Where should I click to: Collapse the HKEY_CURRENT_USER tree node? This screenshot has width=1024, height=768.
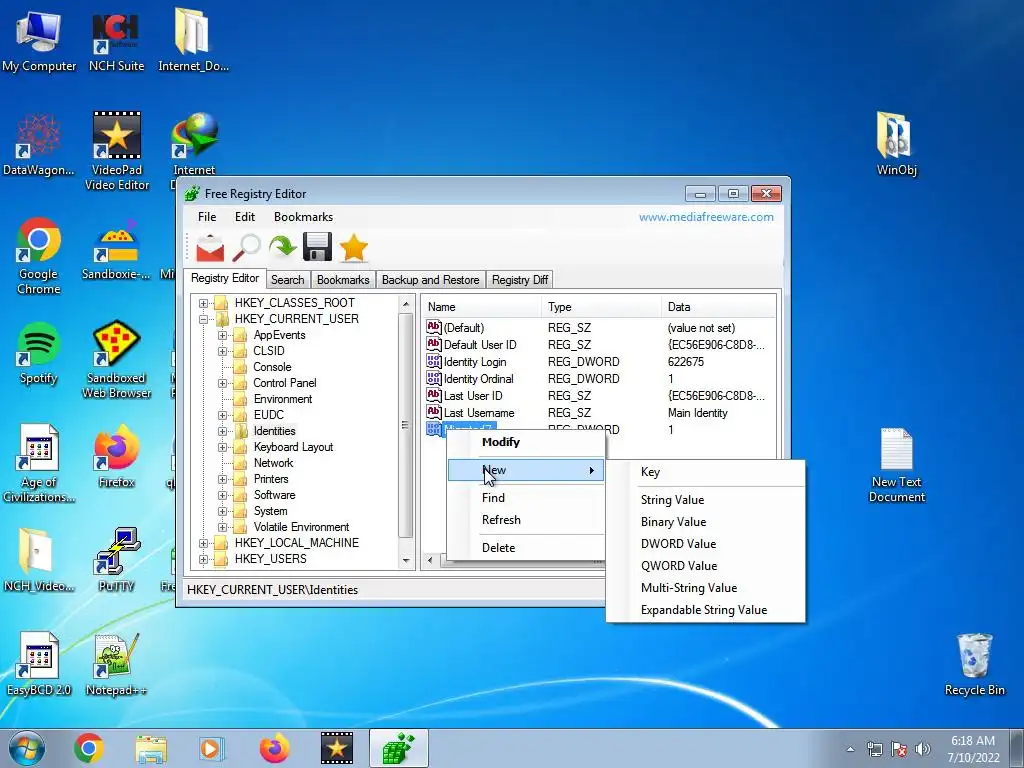pyautogui.click(x=204, y=319)
